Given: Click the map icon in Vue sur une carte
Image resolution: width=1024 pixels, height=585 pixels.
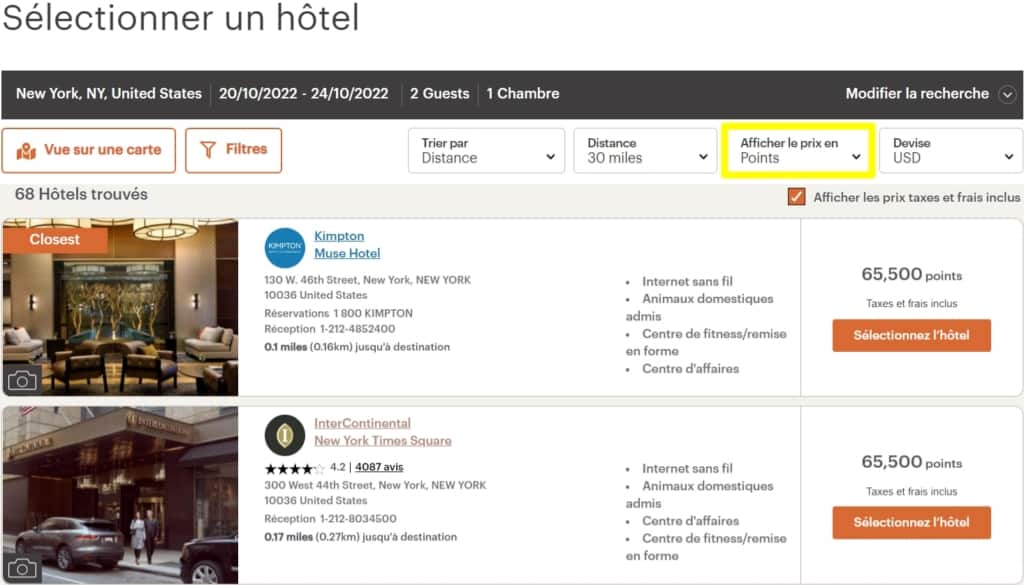Looking at the screenshot, I should coord(26,150).
